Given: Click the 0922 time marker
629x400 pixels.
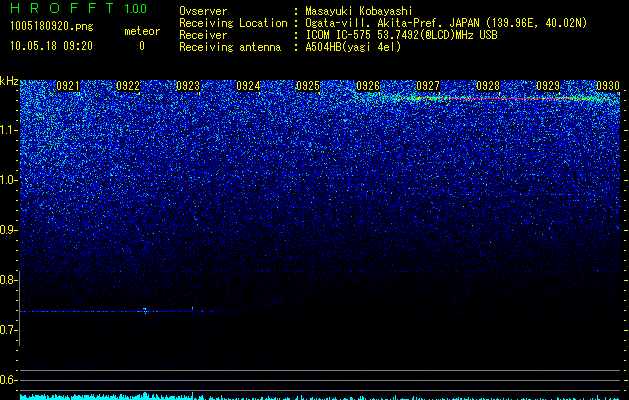Looking at the screenshot, I should pos(128,86).
